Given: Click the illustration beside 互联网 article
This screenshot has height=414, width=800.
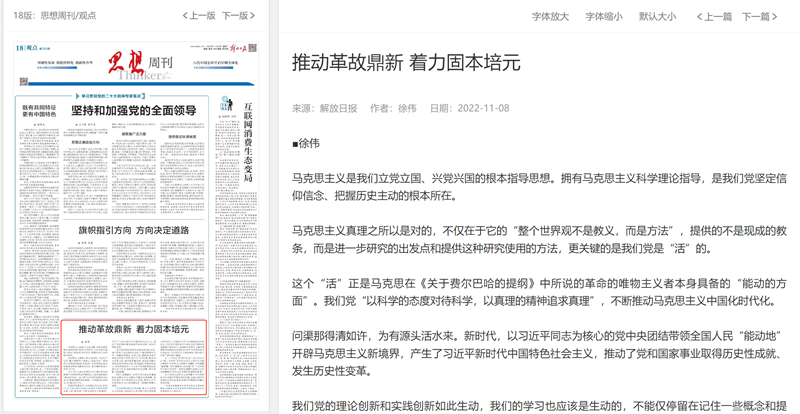Looking at the screenshot, I should pos(226,104).
